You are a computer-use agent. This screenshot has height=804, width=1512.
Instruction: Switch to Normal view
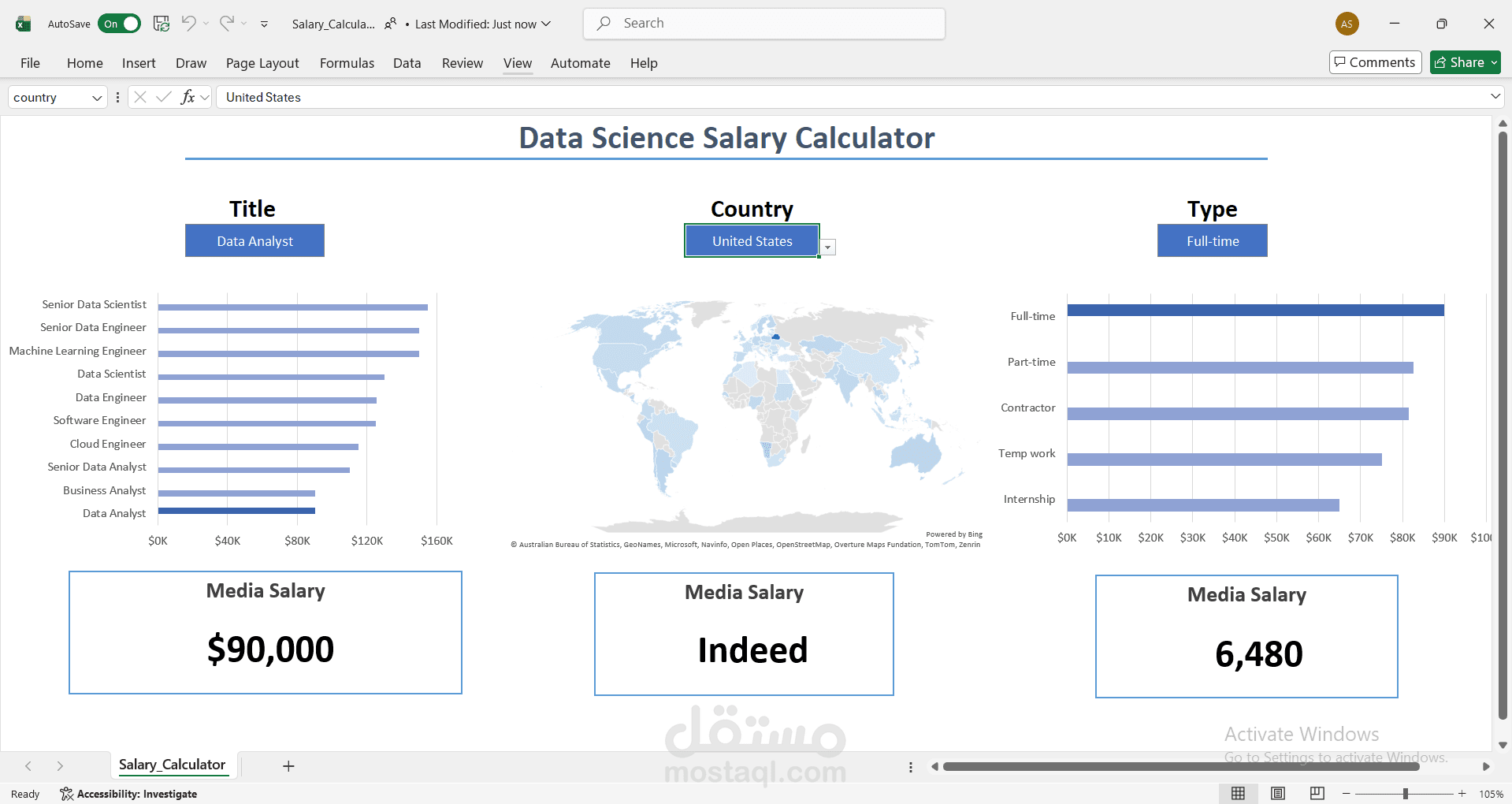tap(1239, 794)
